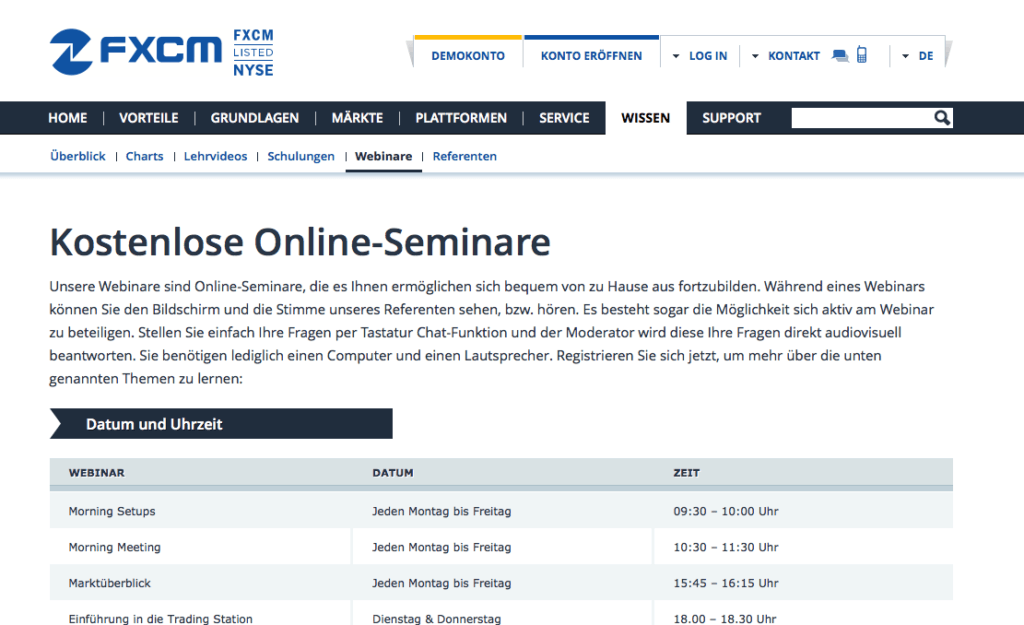Click the 18.00 – 18.30 Uhr time cell

725,618
